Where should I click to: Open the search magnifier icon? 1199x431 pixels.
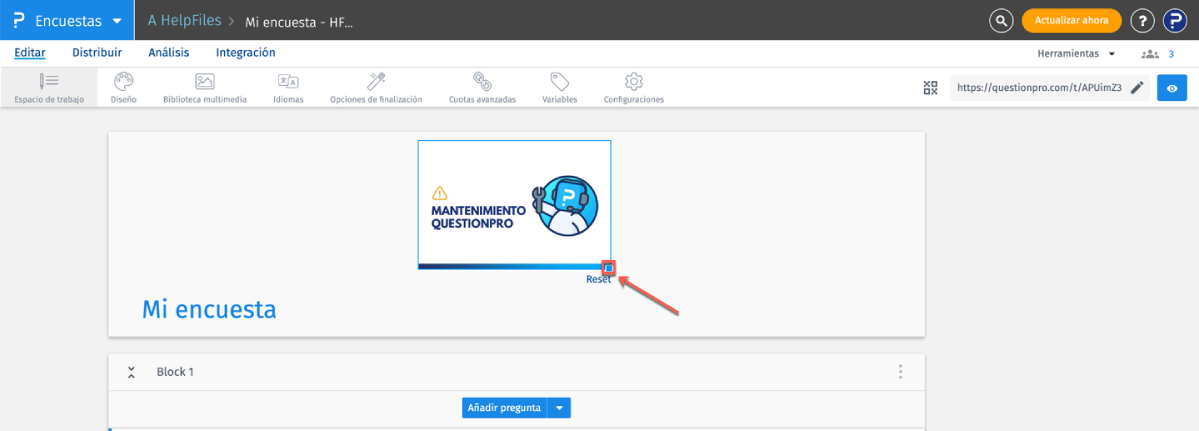(1001, 21)
